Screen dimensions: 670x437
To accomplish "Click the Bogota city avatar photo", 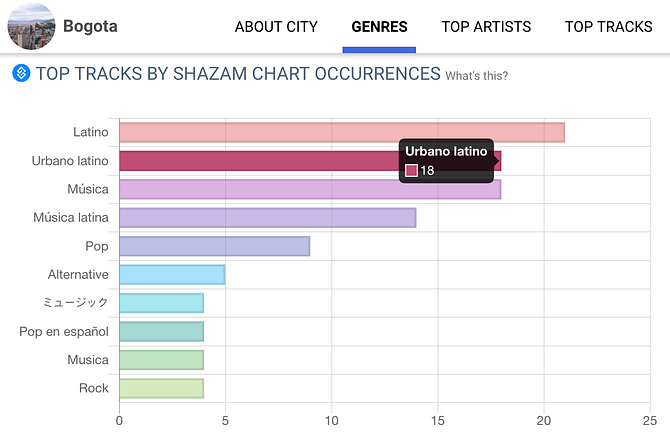I will click(x=32, y=26).
